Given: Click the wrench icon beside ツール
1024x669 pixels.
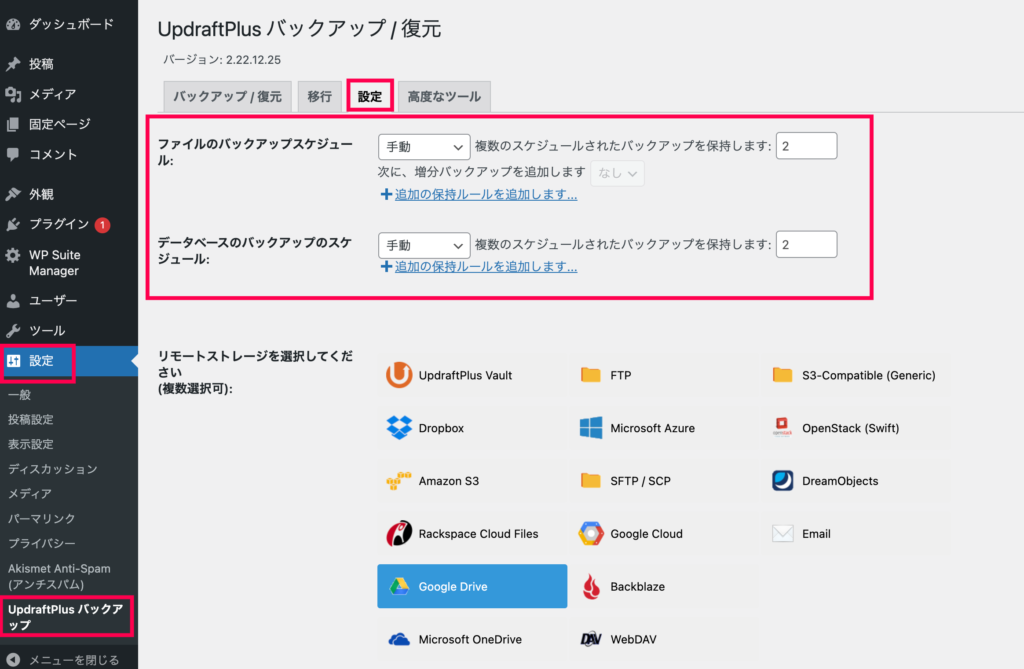Looking at the screenshot, I should click(13, 331).
